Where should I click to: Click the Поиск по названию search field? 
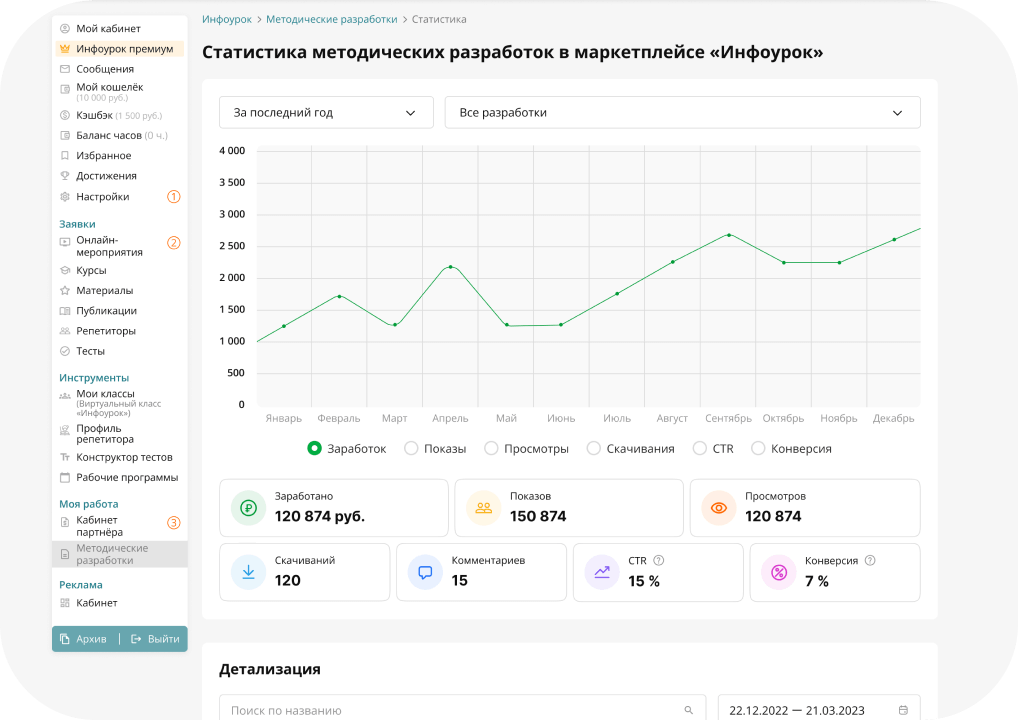pos(450,710)
